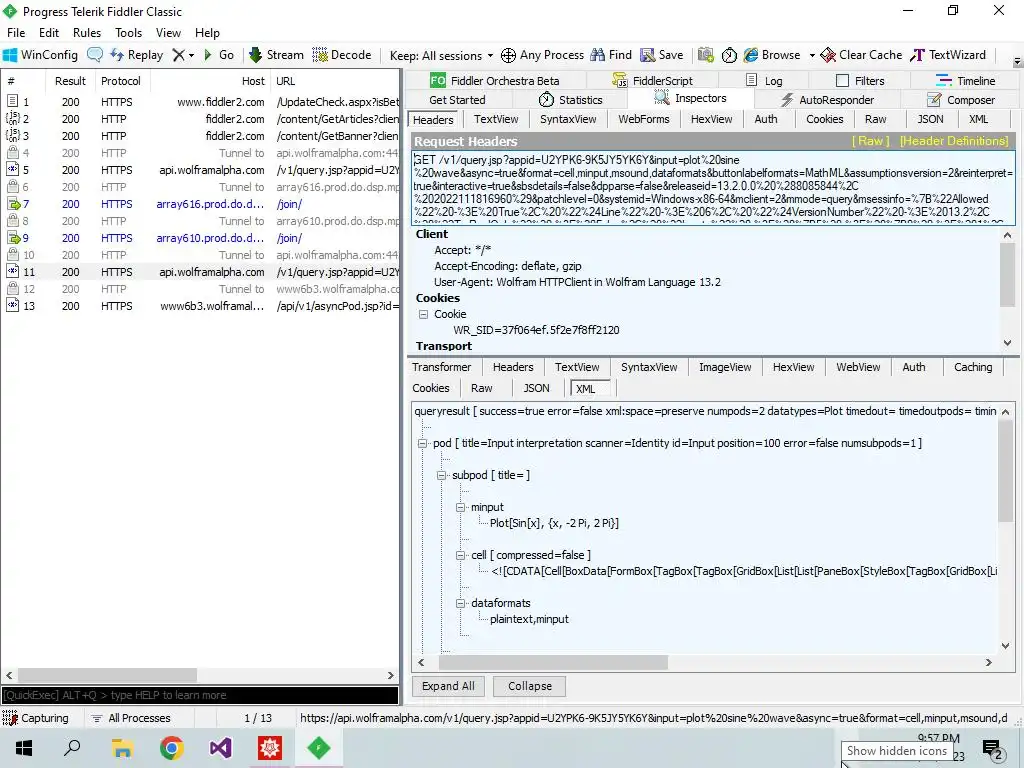Click the camera screenshot icon
Viewport: 1024px width, 768px height.
tap(705, 55)
